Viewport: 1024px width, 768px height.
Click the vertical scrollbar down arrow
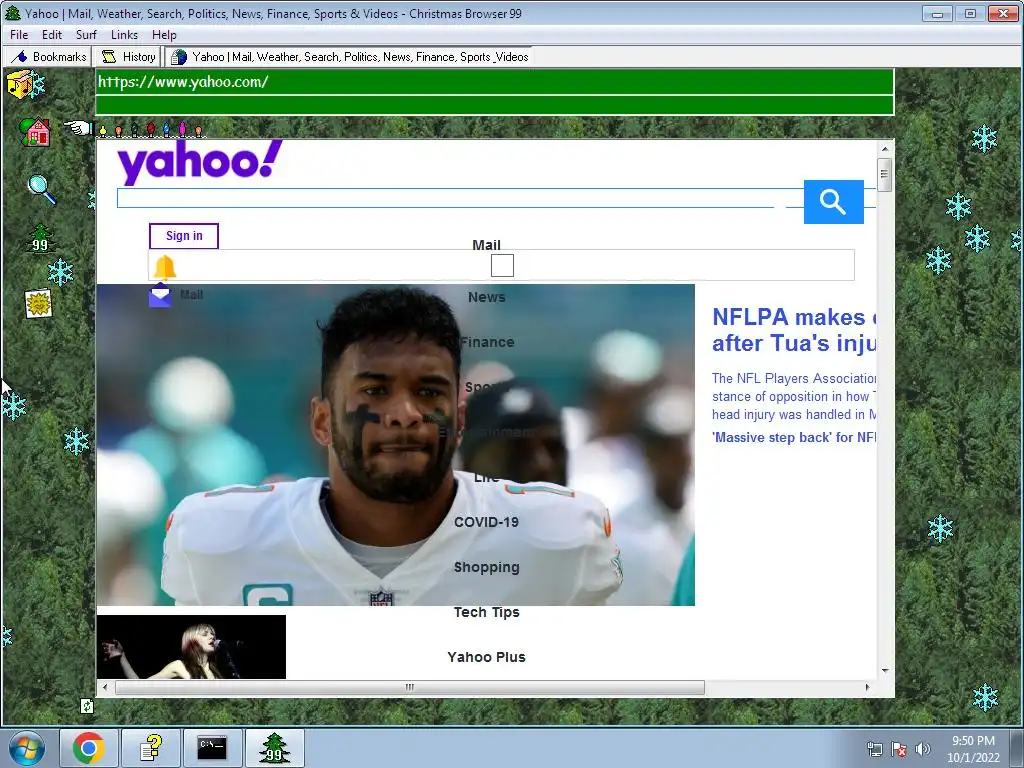[885, 671]
